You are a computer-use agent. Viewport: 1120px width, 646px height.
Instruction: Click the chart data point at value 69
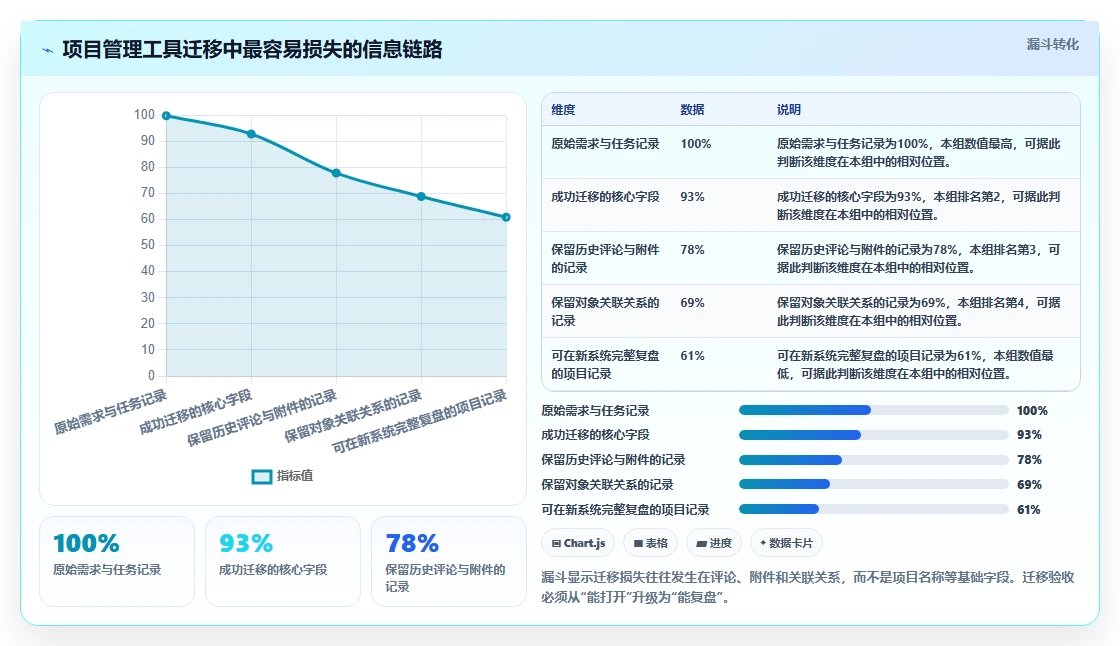coord(421,197)
